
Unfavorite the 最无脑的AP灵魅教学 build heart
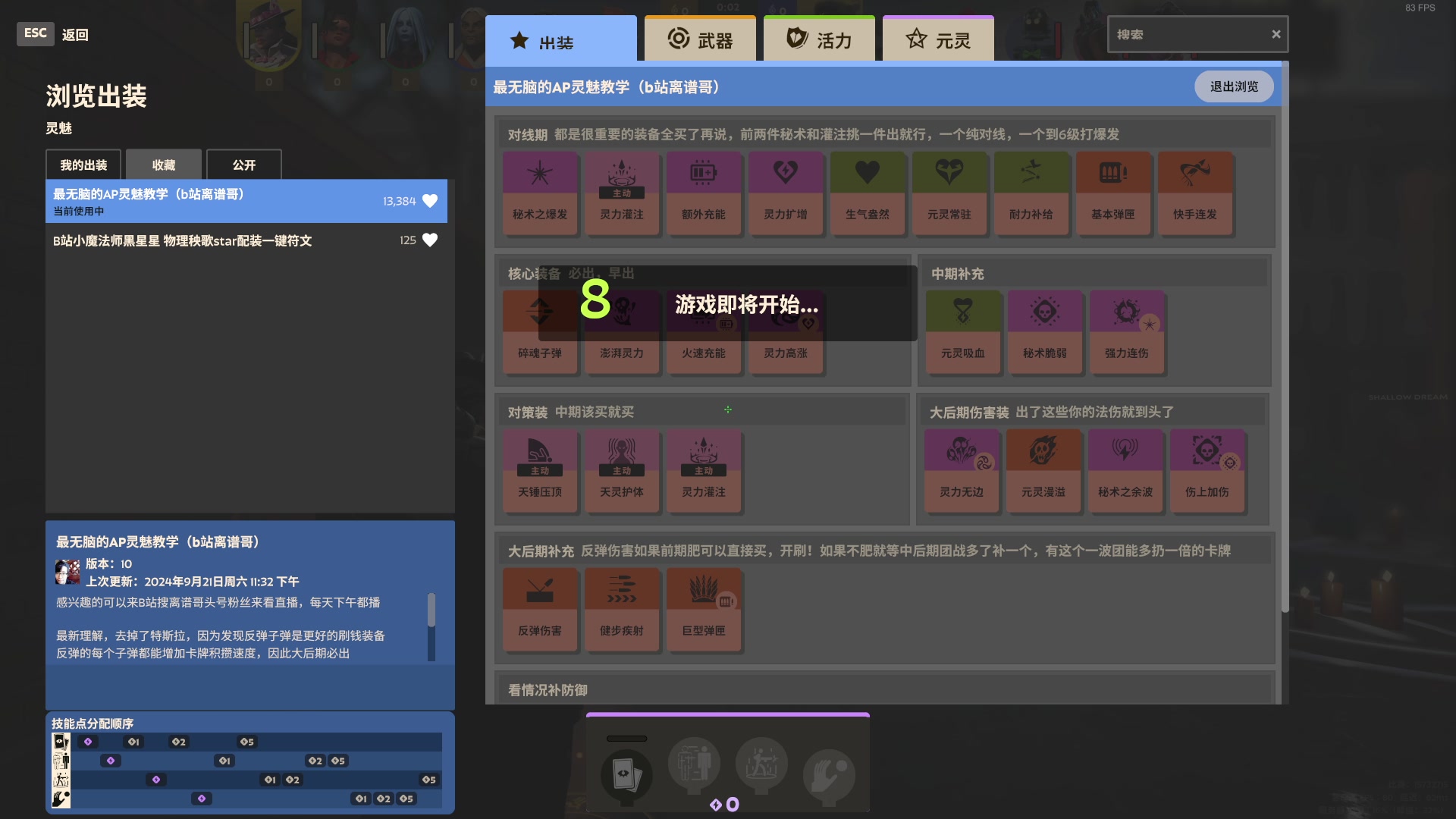pos(430,201)
